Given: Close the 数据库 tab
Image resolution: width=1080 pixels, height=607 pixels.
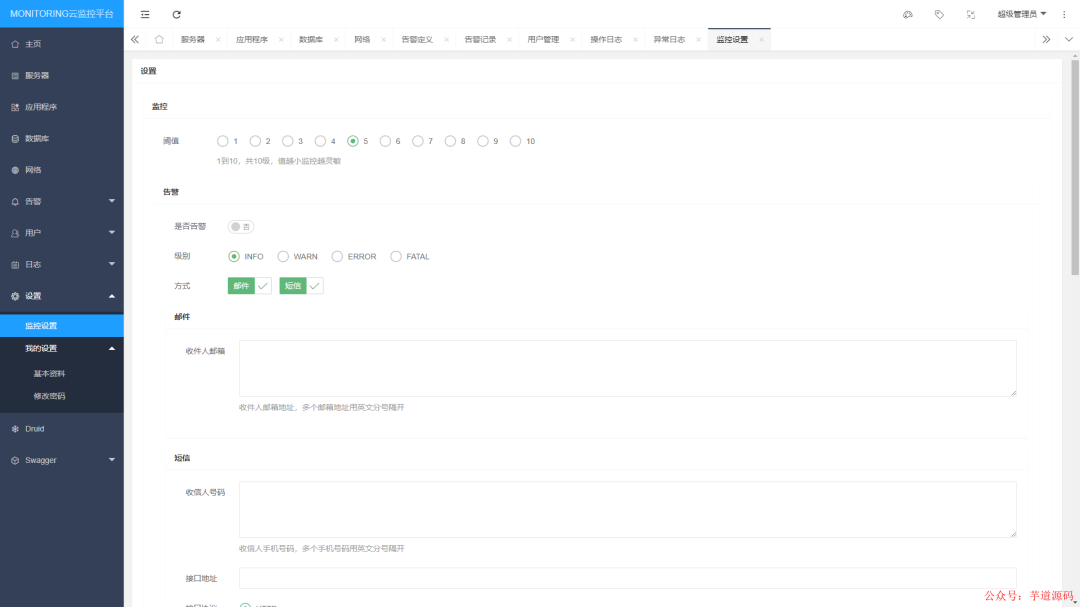Looking at the screenshot, I should [336, 40].
